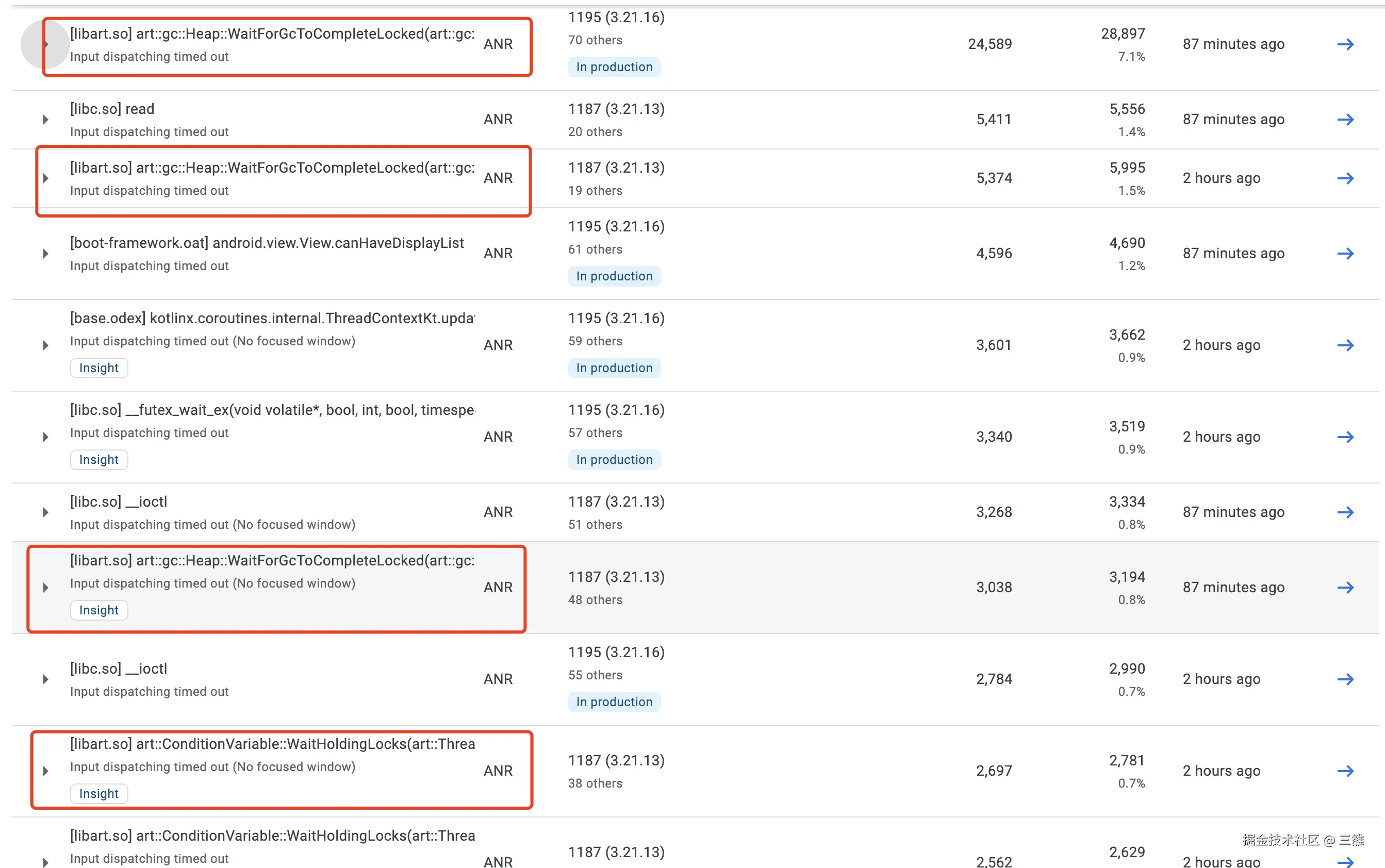Viewport: 1385px width, 868px height.
Task: Open details arrow for the kotlinx.coroutines row
Action: 1345,345
